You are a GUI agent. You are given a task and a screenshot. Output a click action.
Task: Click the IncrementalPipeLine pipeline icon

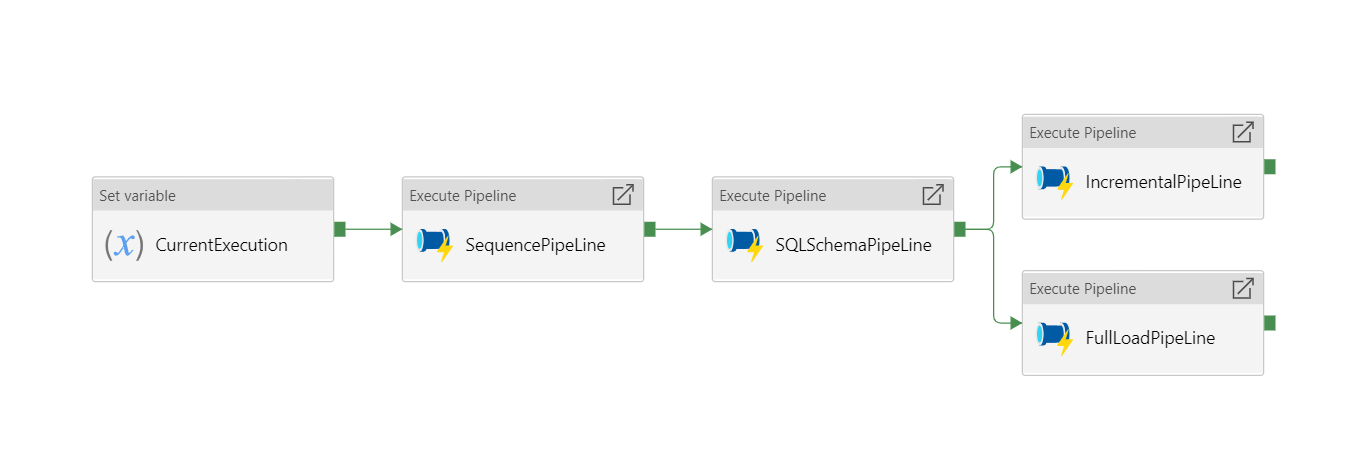pyautogui.click(x=1055, y=182)
